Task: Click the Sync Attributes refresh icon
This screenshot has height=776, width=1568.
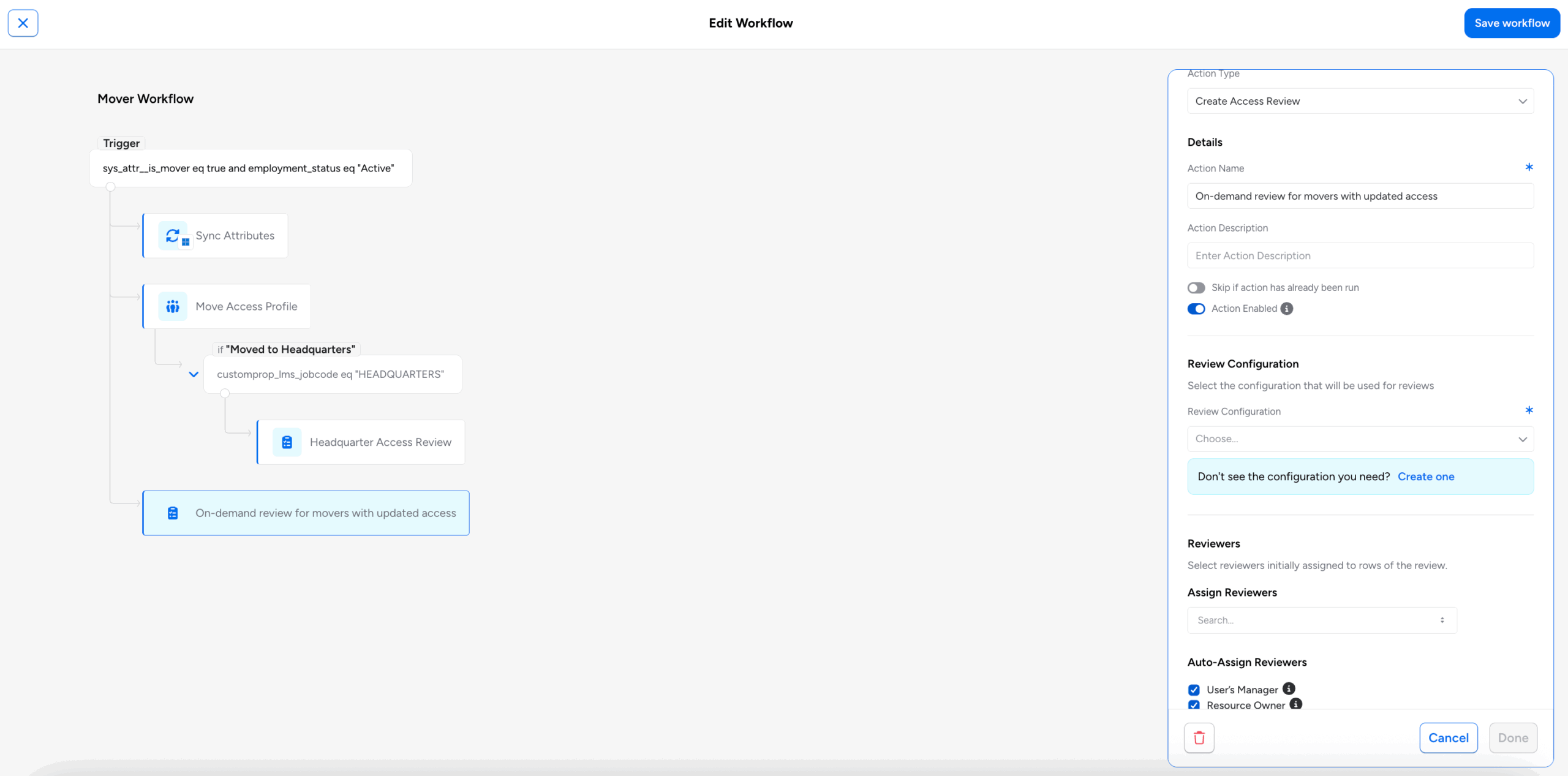Action: (x=173, y=235)
